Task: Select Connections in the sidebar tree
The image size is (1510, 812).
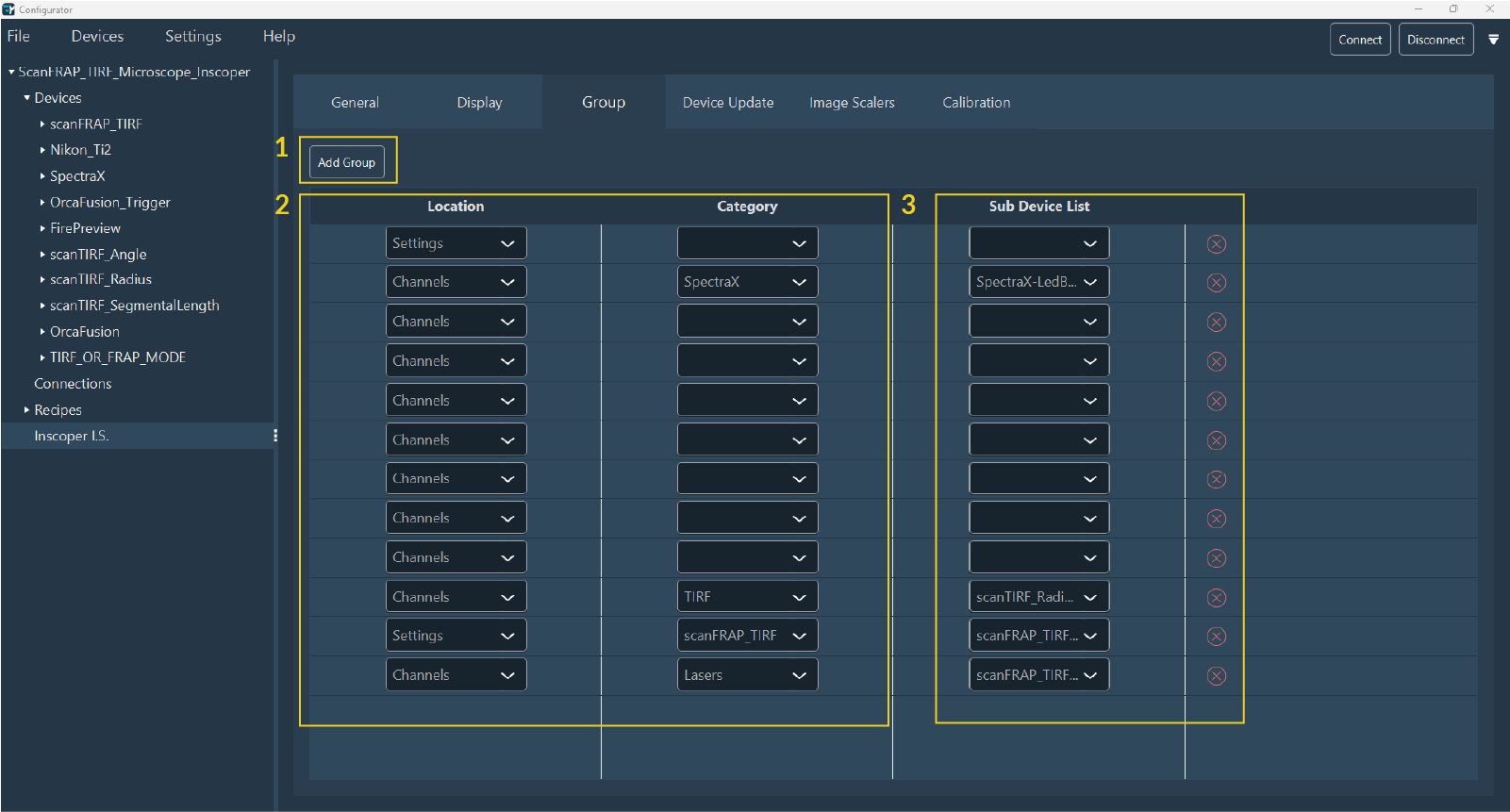Action: tap(73, 384)
